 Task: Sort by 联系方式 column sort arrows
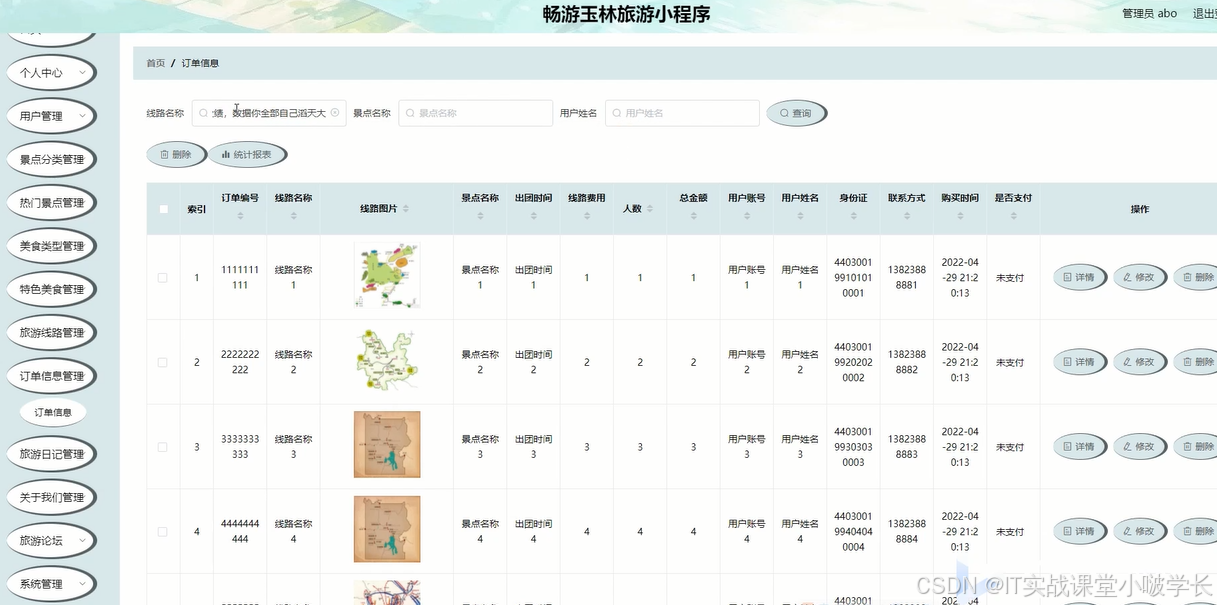[906, 215]
